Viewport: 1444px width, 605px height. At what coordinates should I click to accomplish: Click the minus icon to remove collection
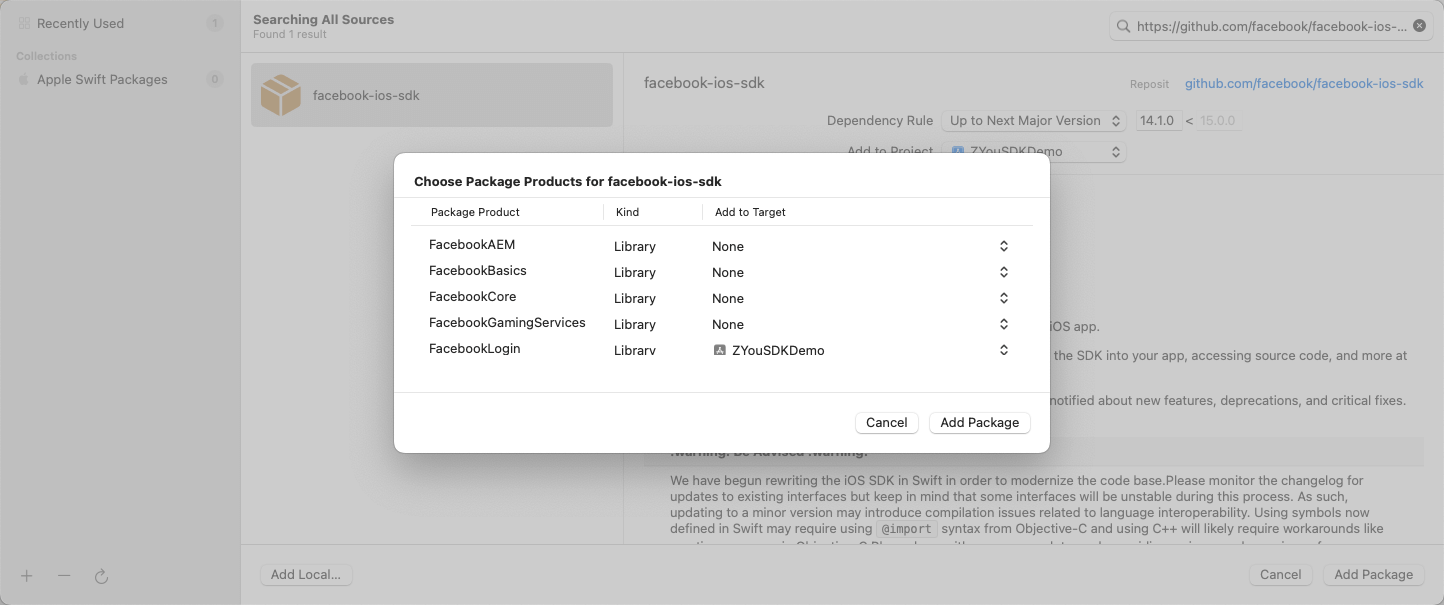(x=64, y=576)
